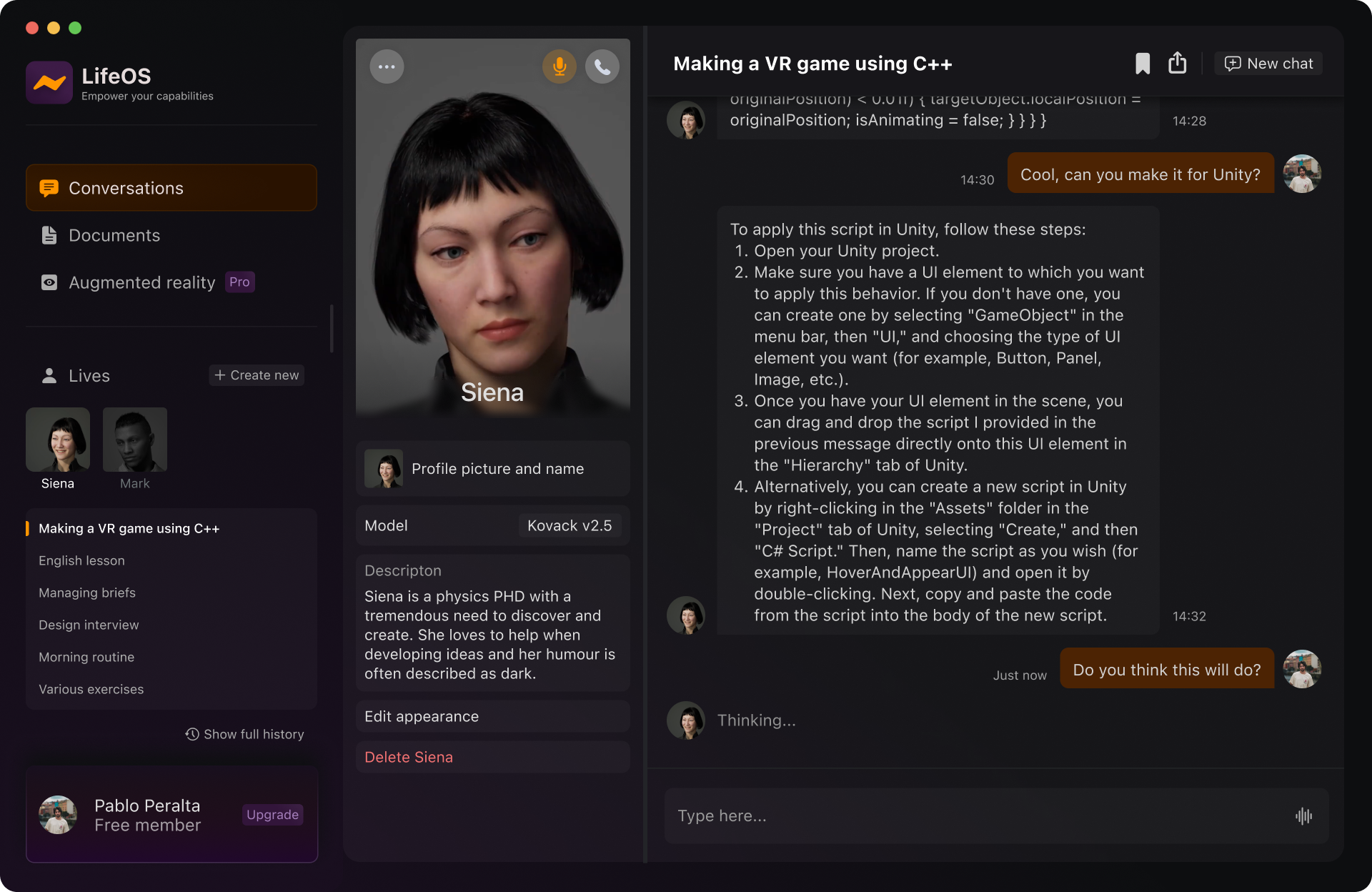1372x892 pixels.
Task: Start a phone call with Siena
Action: (602, 66)
